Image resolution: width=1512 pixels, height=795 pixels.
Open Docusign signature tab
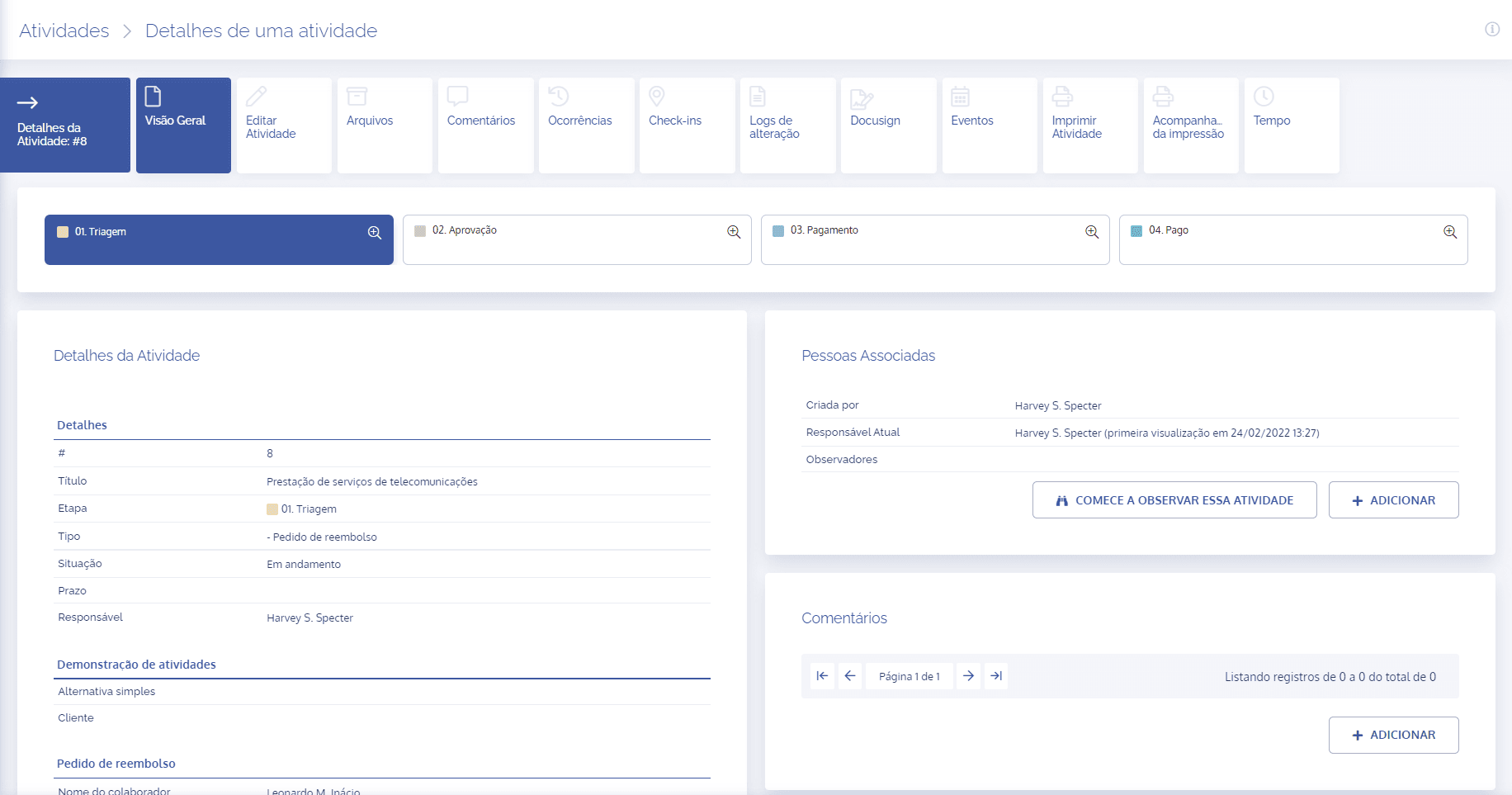[x=888, y=125]
